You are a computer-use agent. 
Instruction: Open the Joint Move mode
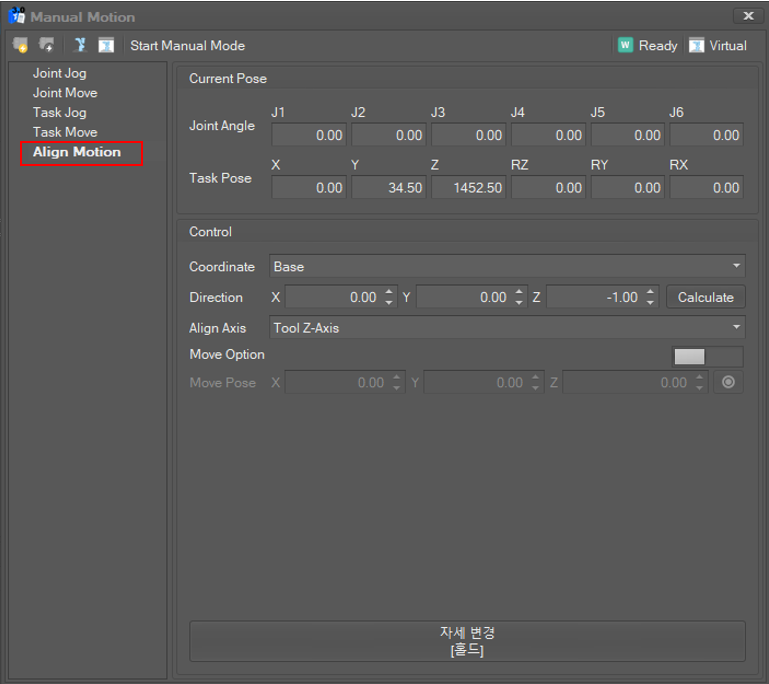pos(65,93)
